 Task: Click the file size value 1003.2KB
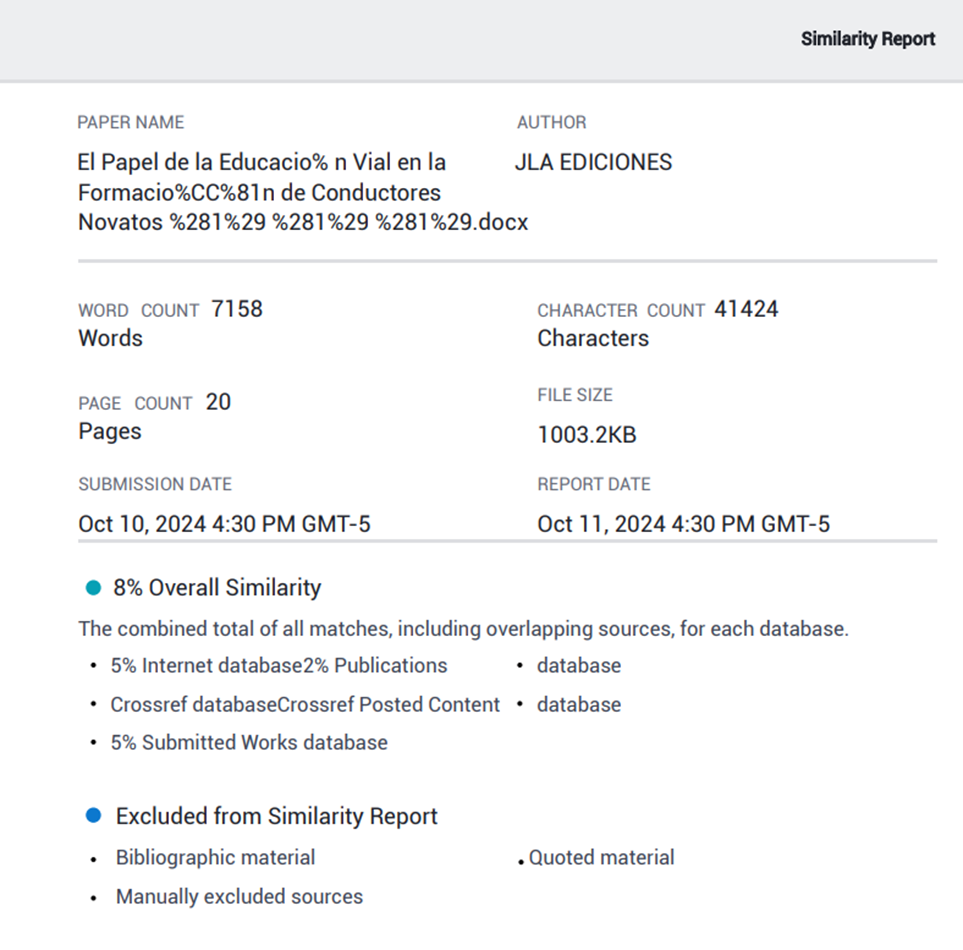coord(587,435)
